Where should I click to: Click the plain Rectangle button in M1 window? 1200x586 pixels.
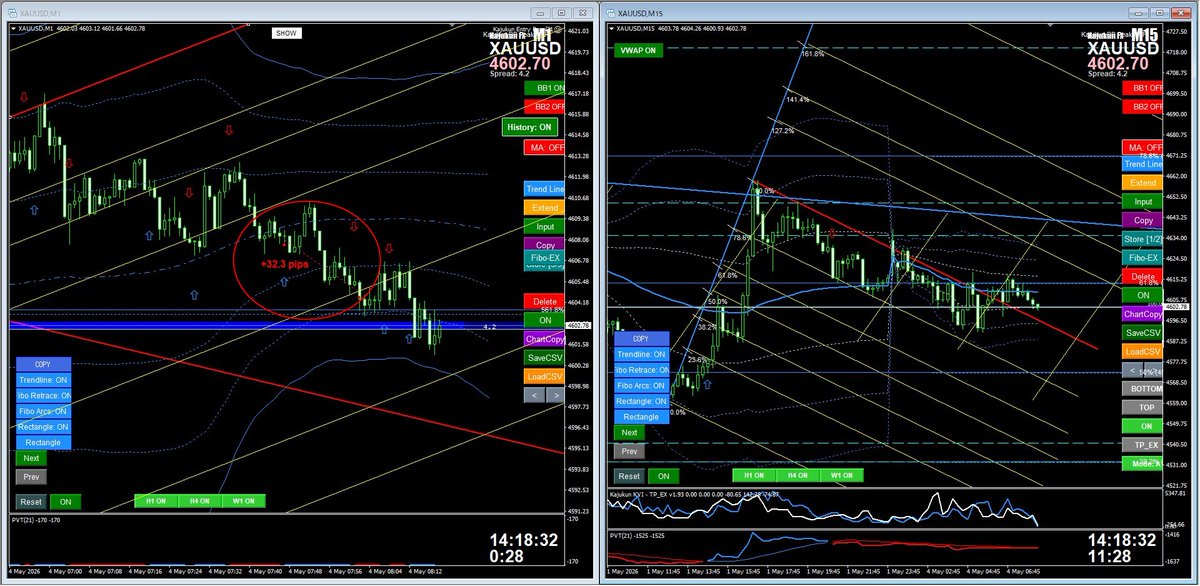(x=43, y=442)
